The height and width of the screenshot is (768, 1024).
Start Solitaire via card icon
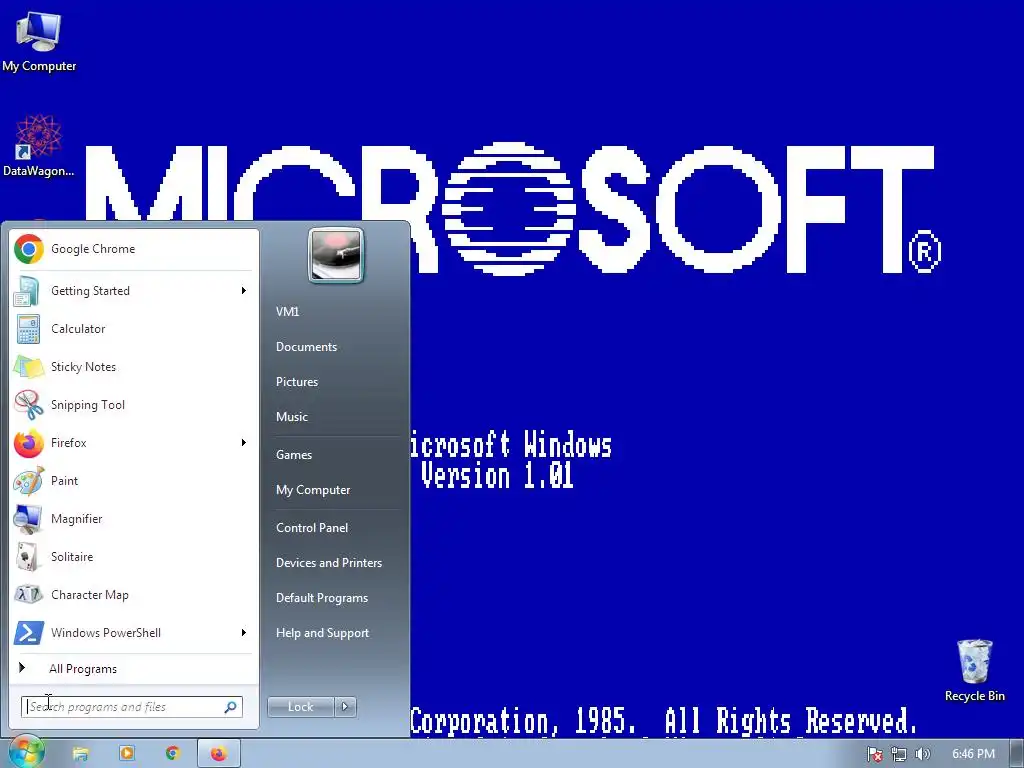pyautogui.click(x=28, y=557)
